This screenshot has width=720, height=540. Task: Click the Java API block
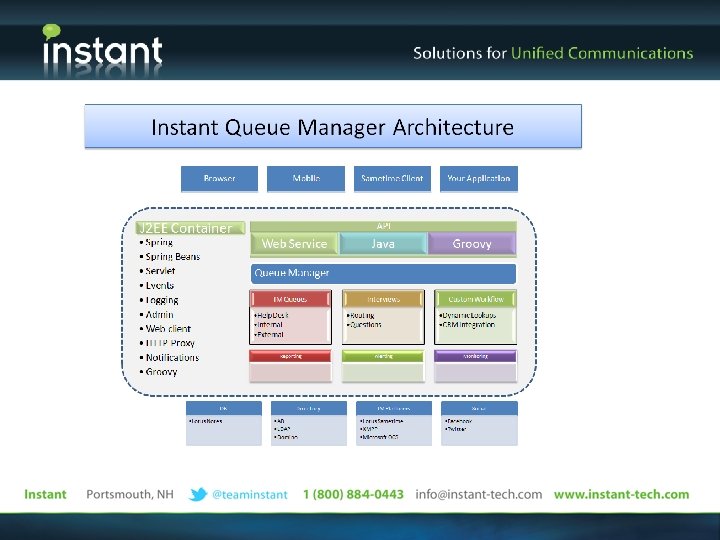[x=383, y=244]
